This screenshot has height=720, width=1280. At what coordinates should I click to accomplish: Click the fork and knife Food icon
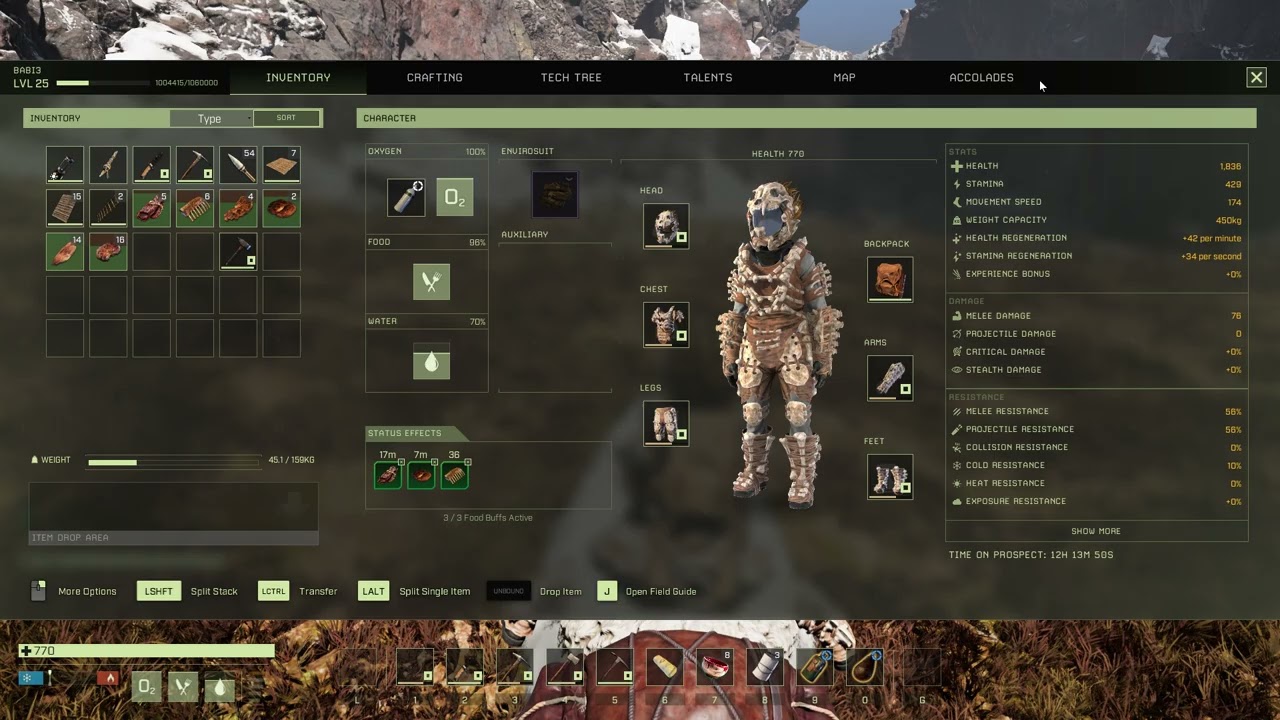coord(432,283)
